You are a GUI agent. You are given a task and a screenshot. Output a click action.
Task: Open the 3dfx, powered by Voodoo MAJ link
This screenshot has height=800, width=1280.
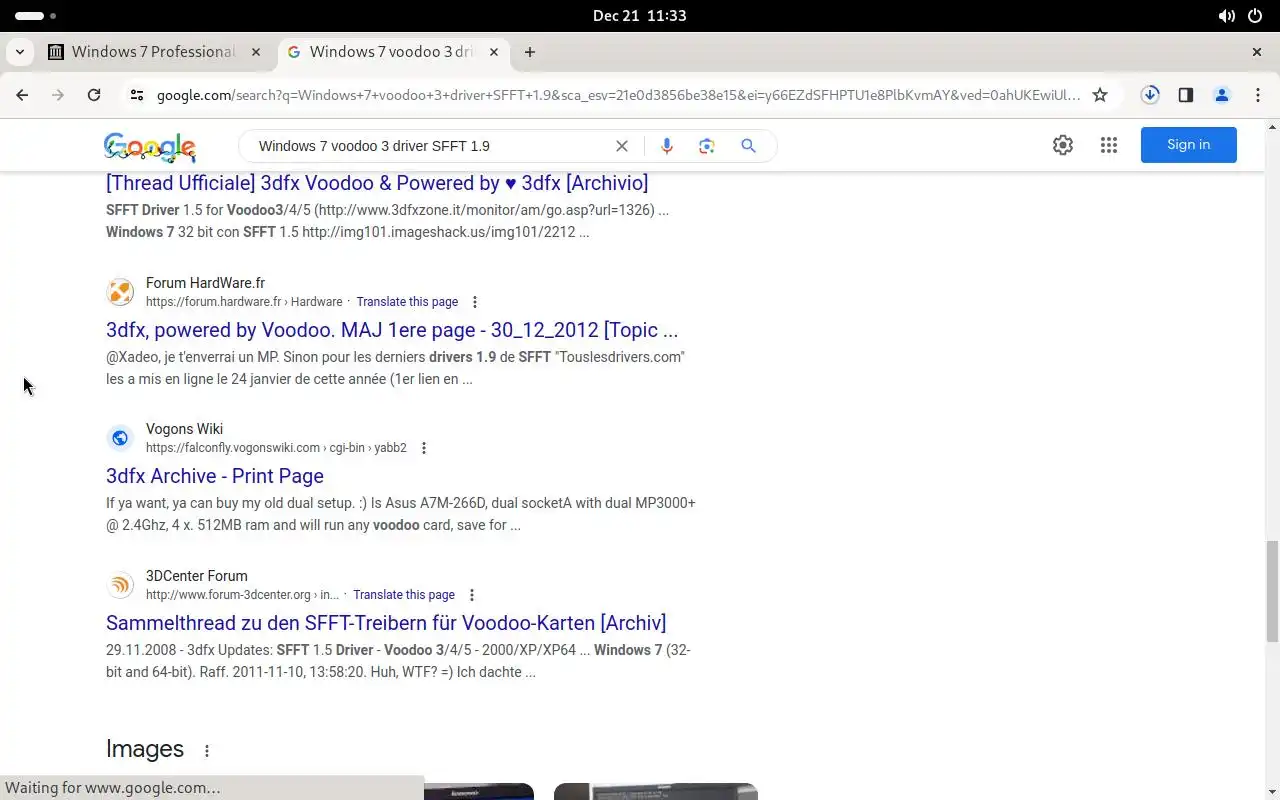[x=392, y=330]
